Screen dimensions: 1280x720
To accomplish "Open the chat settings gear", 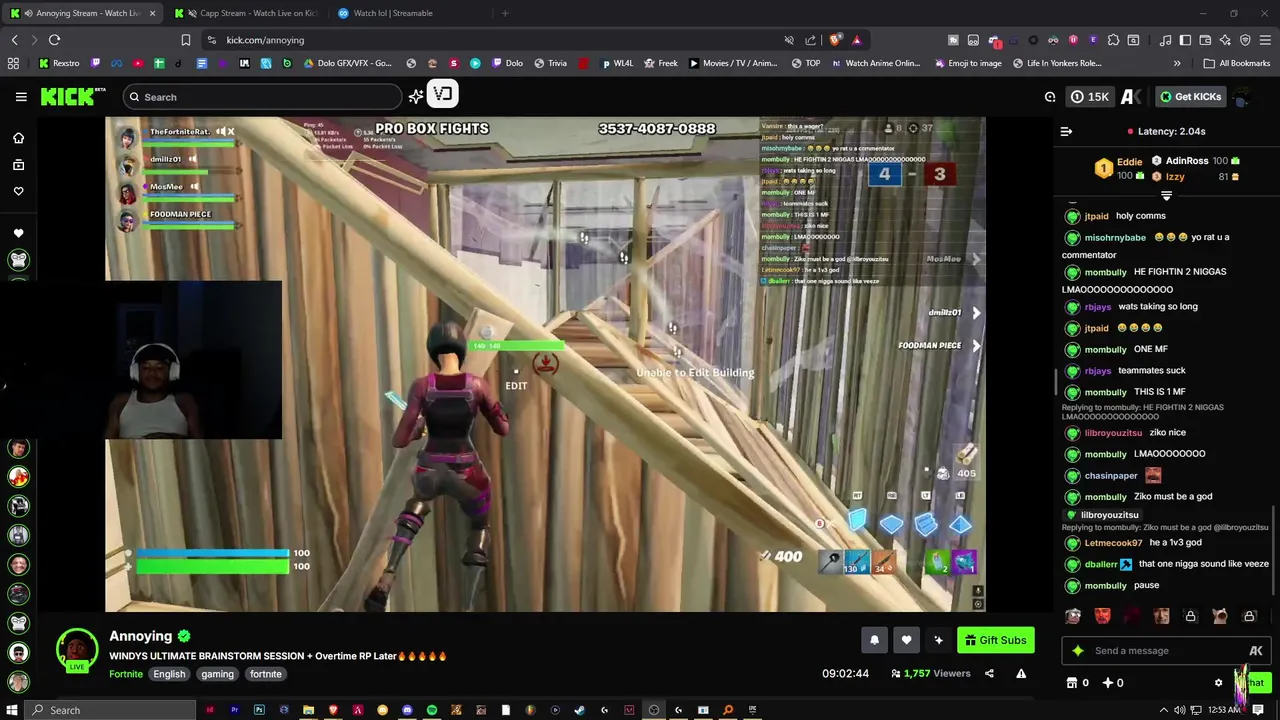I will (x=1218, y=683).
